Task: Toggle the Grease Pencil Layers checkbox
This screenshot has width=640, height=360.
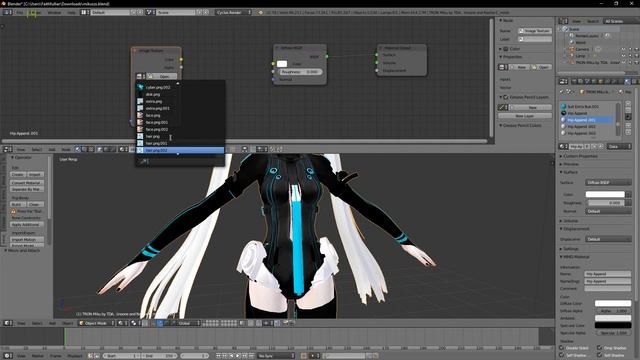Action: (x=506, y=97)
